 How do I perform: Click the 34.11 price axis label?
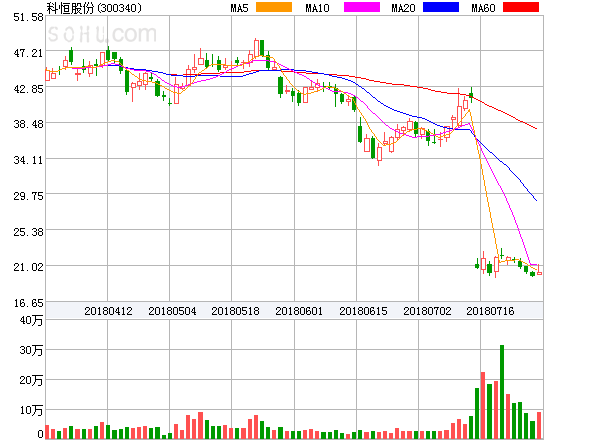point(28,160)
